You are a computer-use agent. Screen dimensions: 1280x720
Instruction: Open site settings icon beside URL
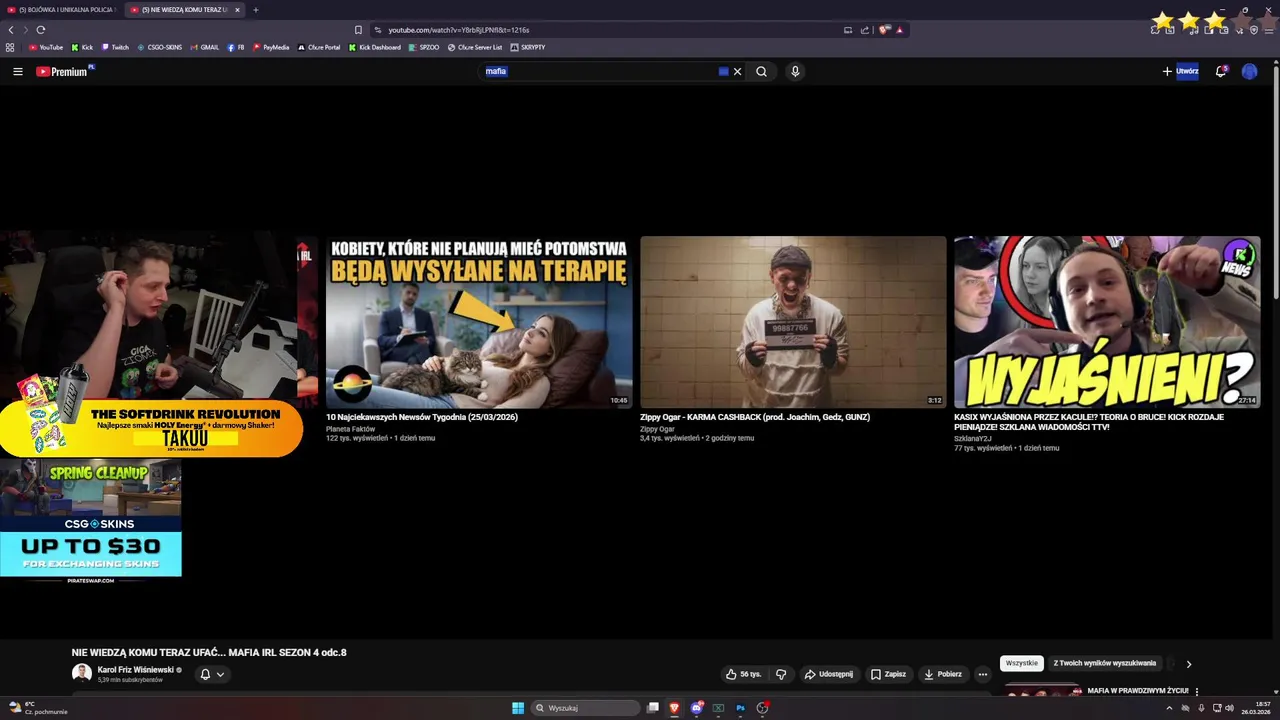click(378, 30)
